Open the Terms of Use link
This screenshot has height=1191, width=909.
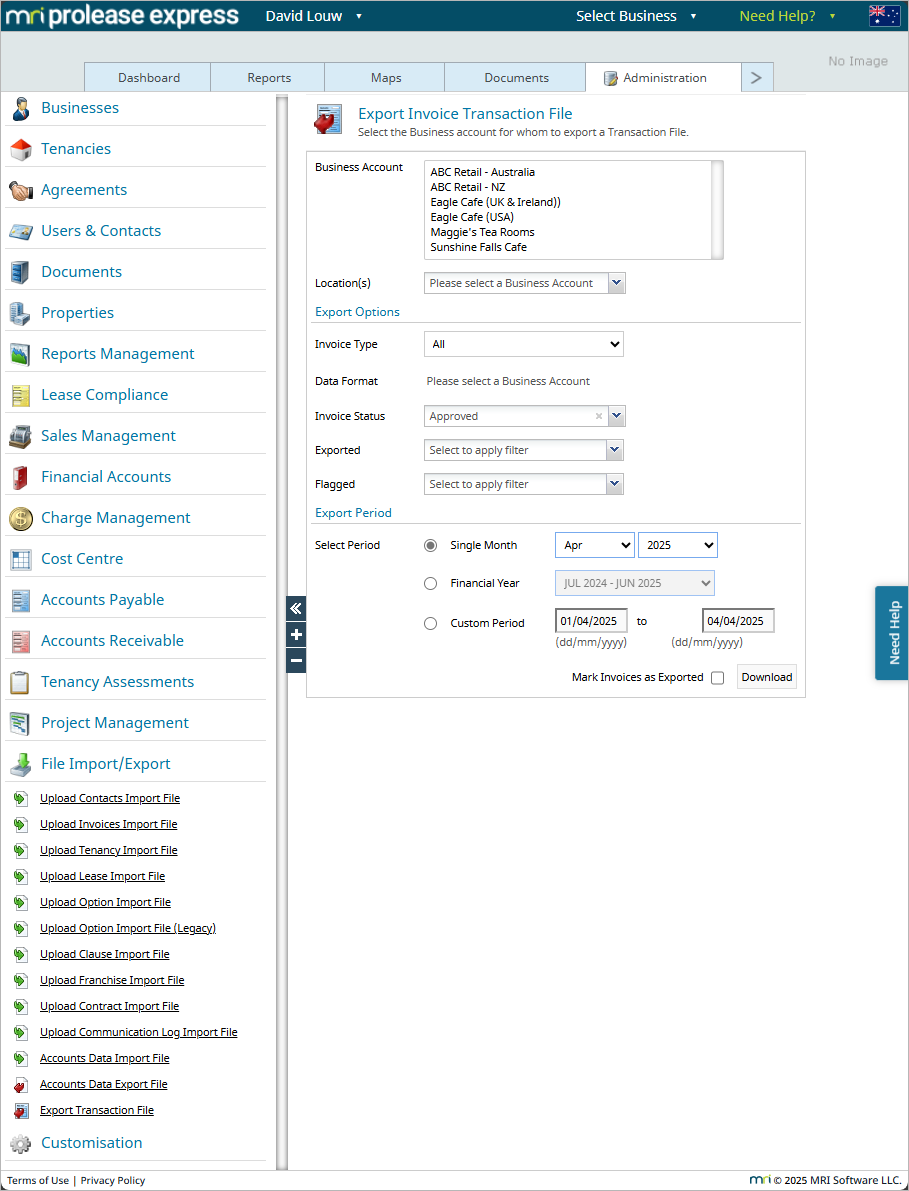38,1180
